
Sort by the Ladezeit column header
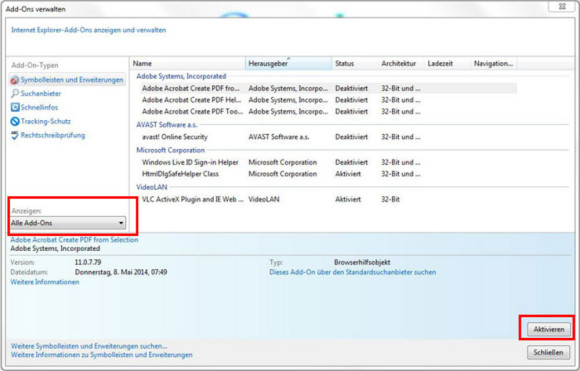click(448, 64)
